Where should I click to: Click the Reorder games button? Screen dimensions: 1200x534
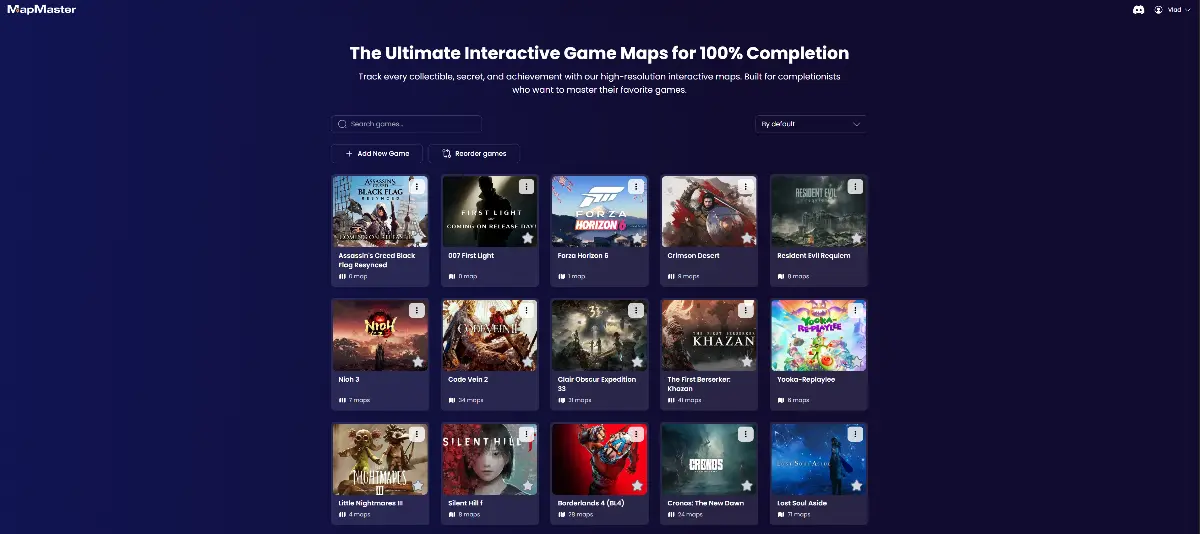tap(474, 154)
